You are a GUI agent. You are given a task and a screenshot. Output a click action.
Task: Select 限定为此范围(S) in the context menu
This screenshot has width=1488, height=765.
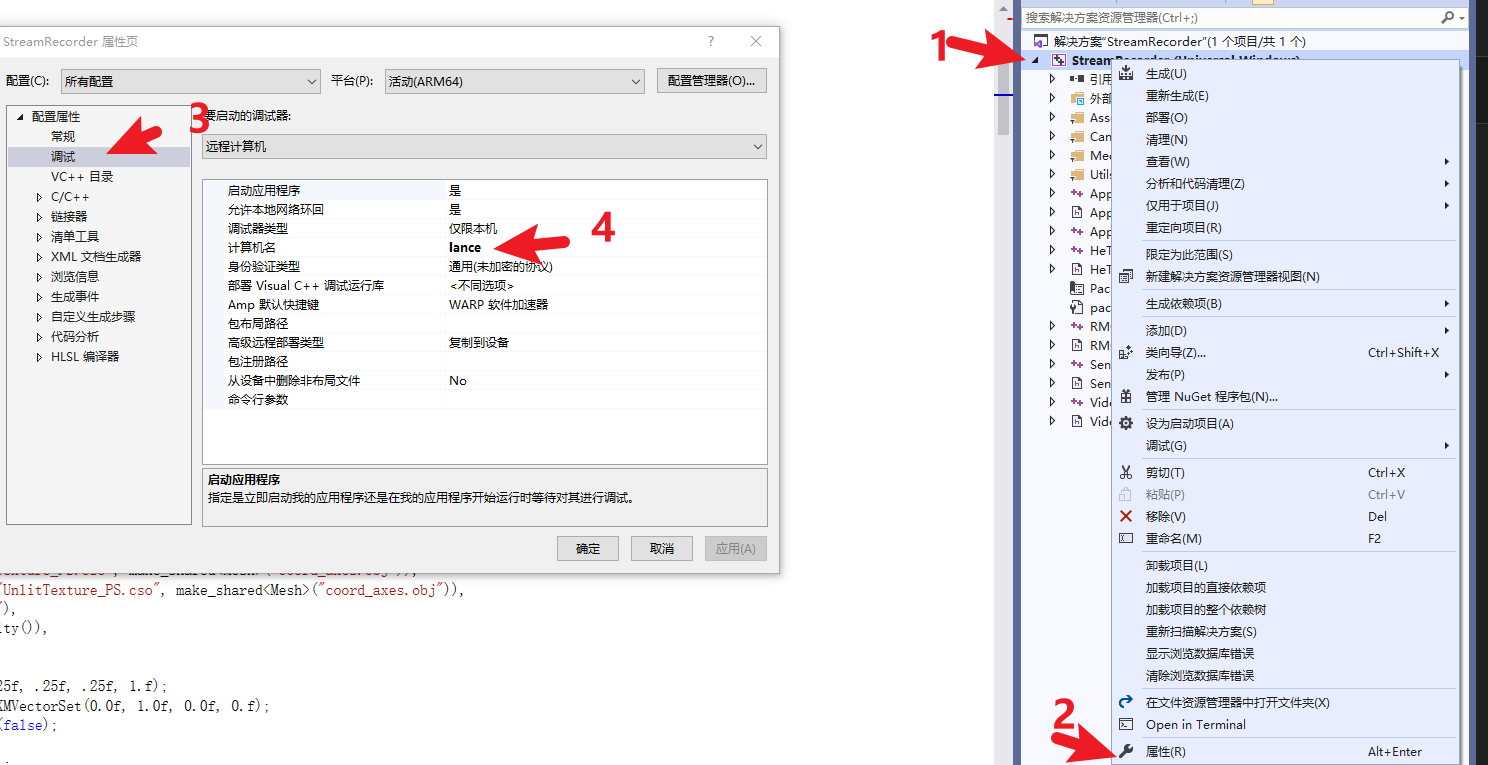pyautogui.click(x=1285, y=254)
